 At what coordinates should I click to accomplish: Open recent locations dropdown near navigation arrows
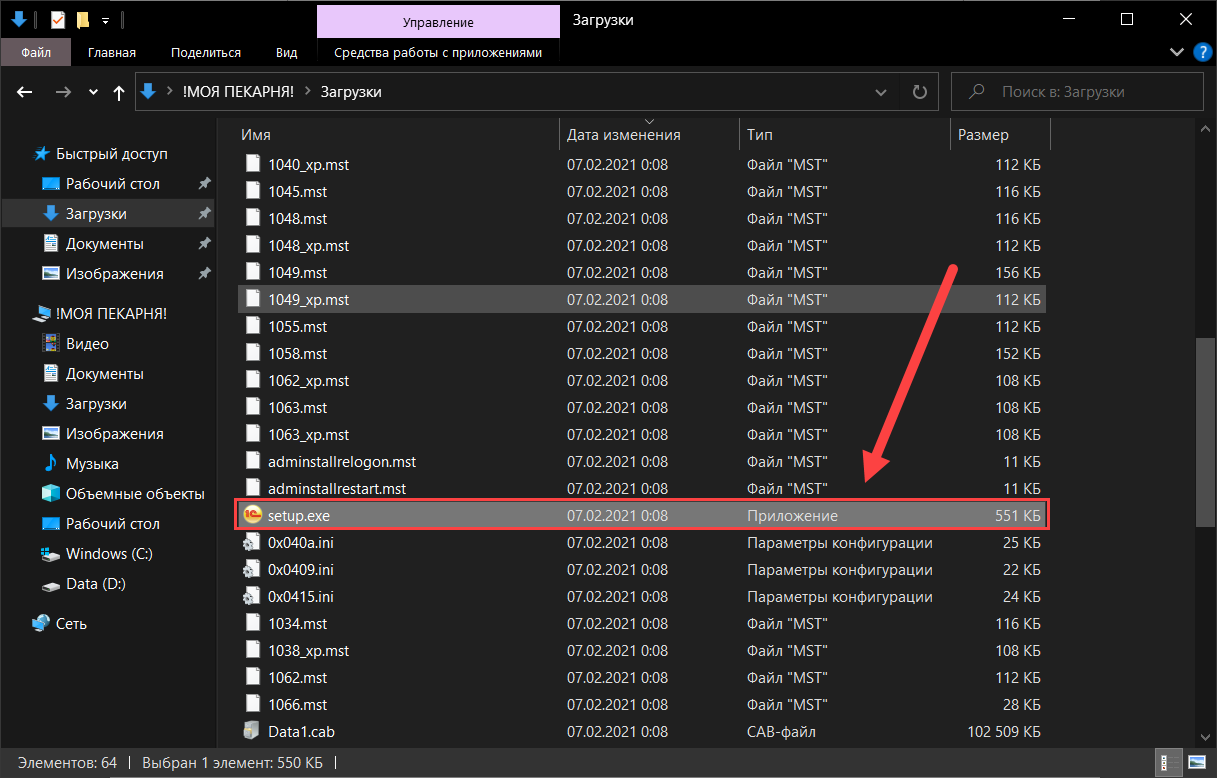click(93, 92)
